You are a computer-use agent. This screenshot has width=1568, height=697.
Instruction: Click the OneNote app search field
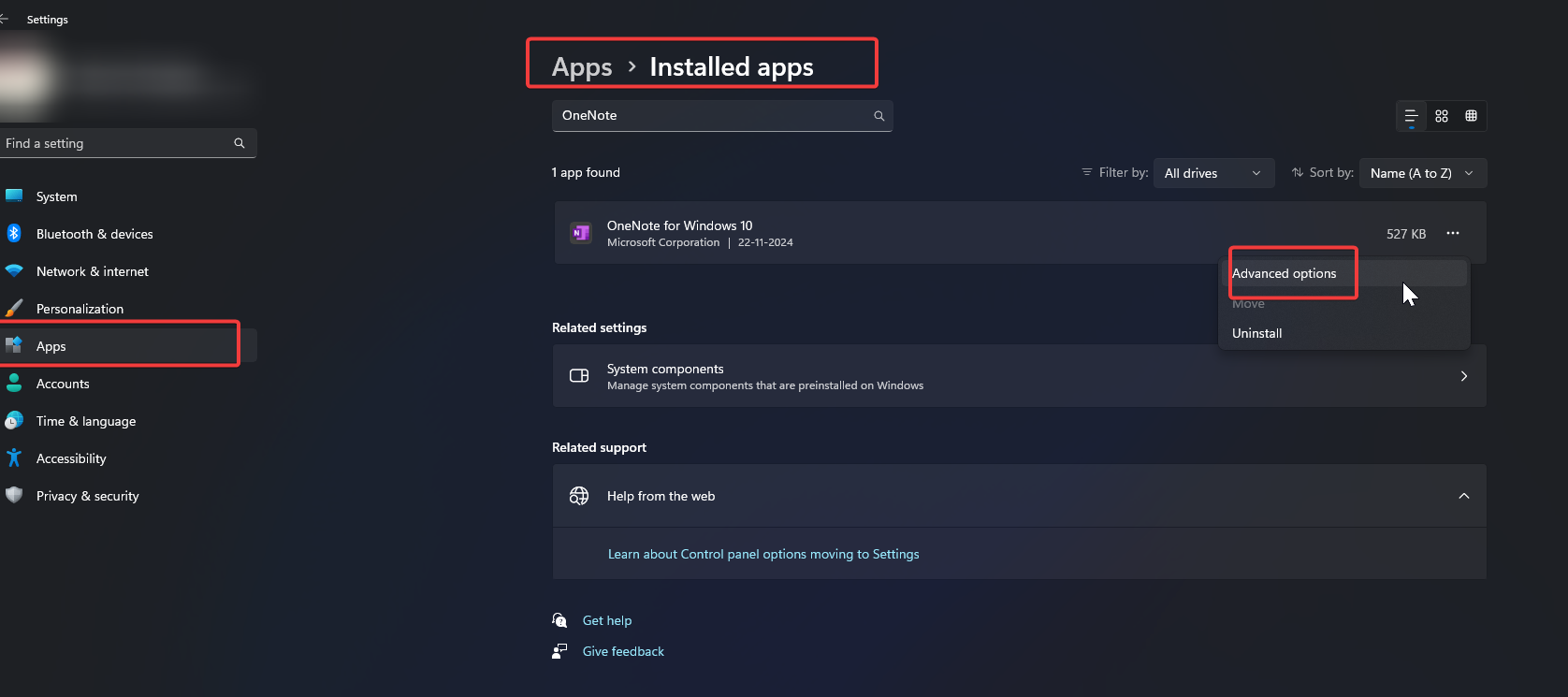[722, 116]
